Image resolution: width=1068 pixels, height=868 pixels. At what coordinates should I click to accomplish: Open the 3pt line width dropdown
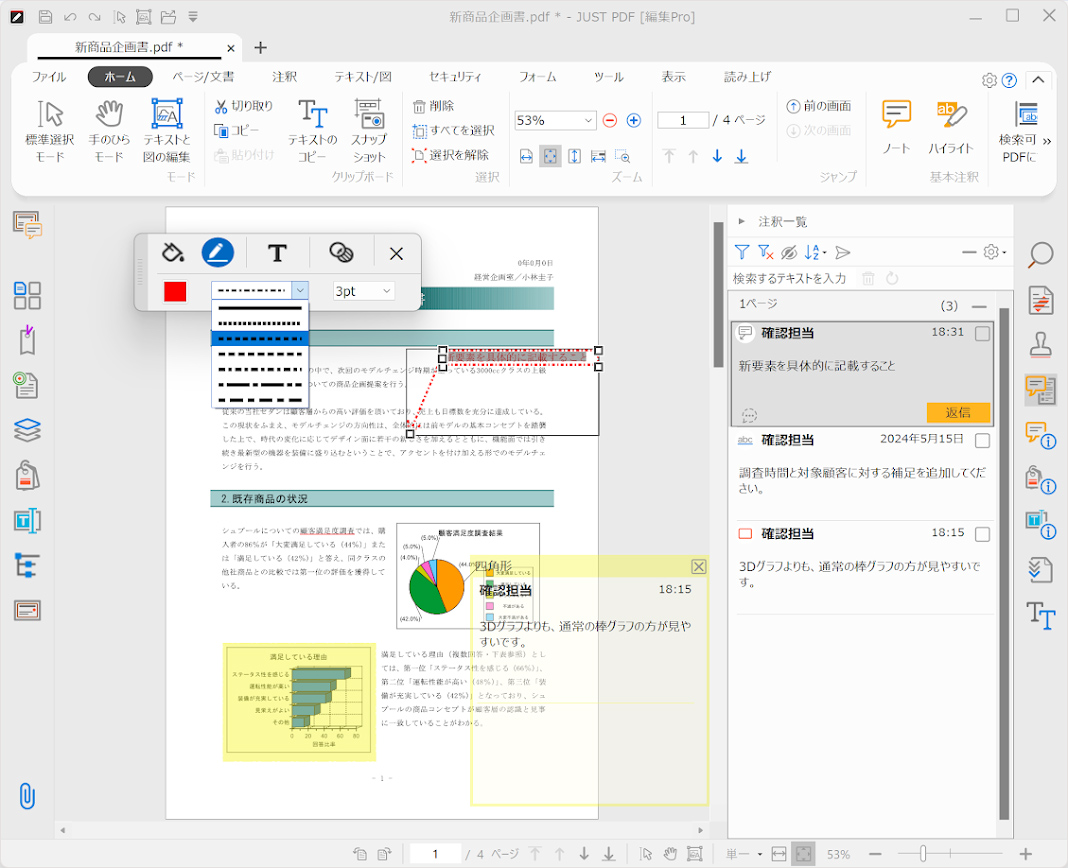coord(385,291)
